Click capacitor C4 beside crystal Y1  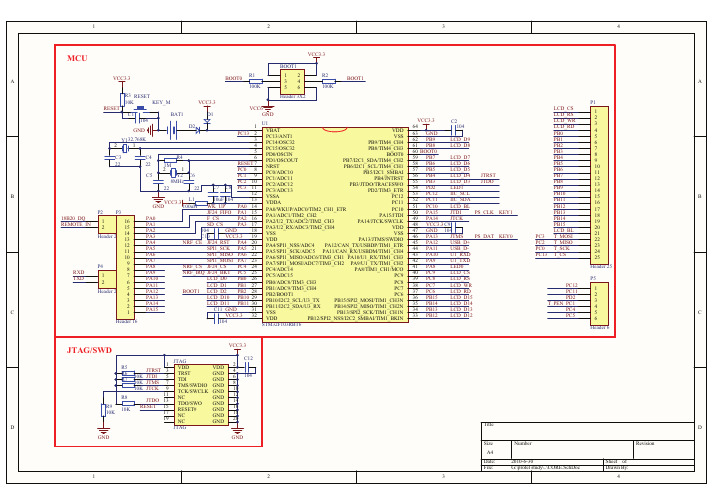coord(140,158)
